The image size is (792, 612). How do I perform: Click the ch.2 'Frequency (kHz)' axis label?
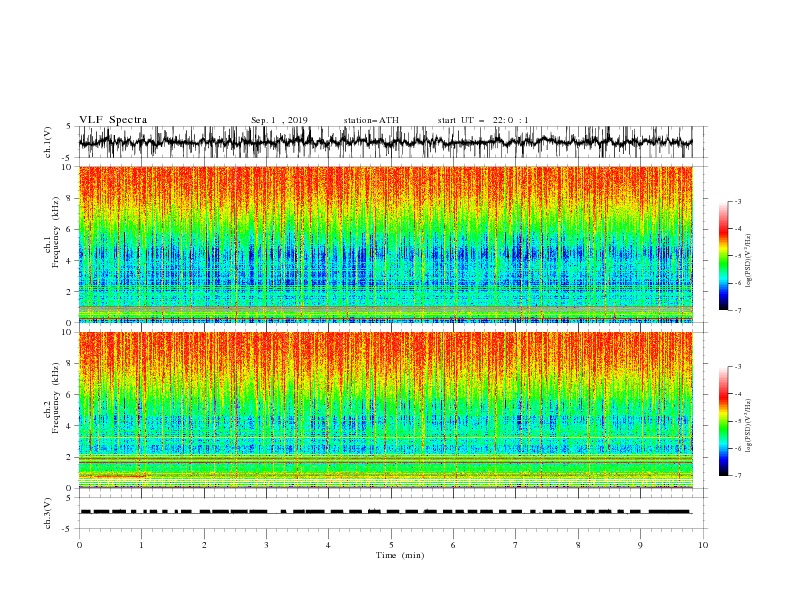56,397
